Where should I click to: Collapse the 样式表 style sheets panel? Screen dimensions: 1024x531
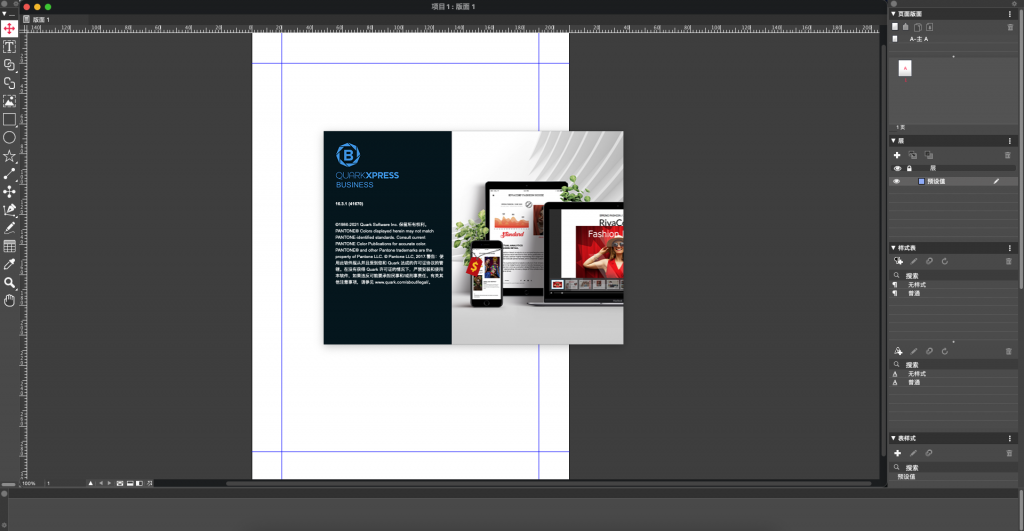893,248
